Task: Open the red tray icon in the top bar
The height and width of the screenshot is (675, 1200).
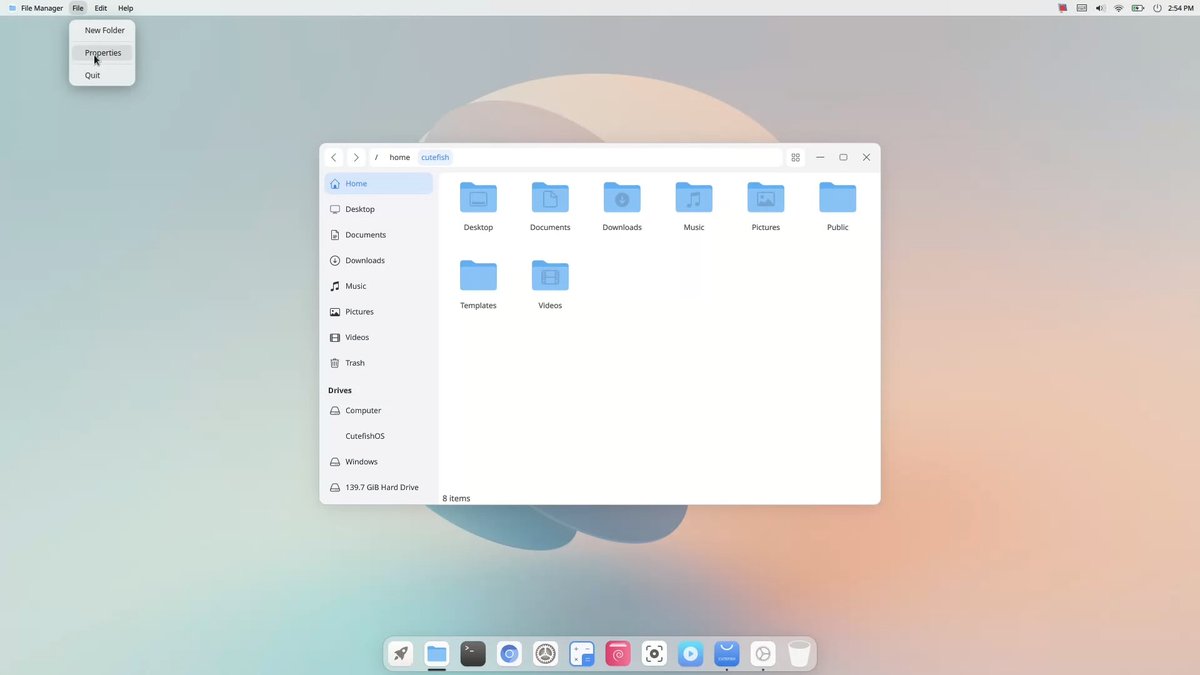Action: (1063, 8)
